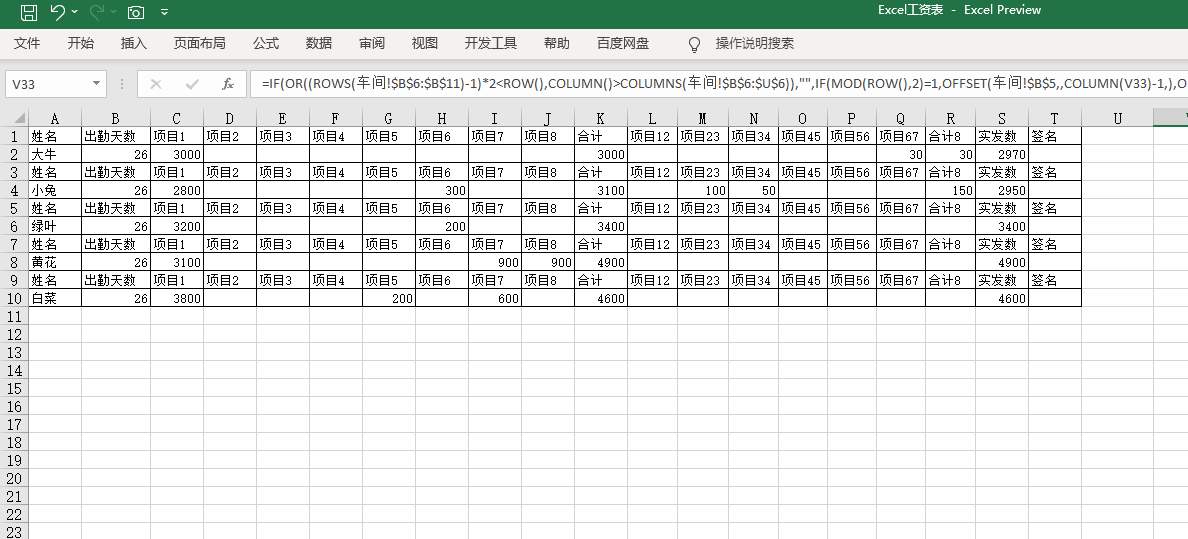1188x539 pixels.
Task: Click the Name Box showing V33
Action: point(47,84)
